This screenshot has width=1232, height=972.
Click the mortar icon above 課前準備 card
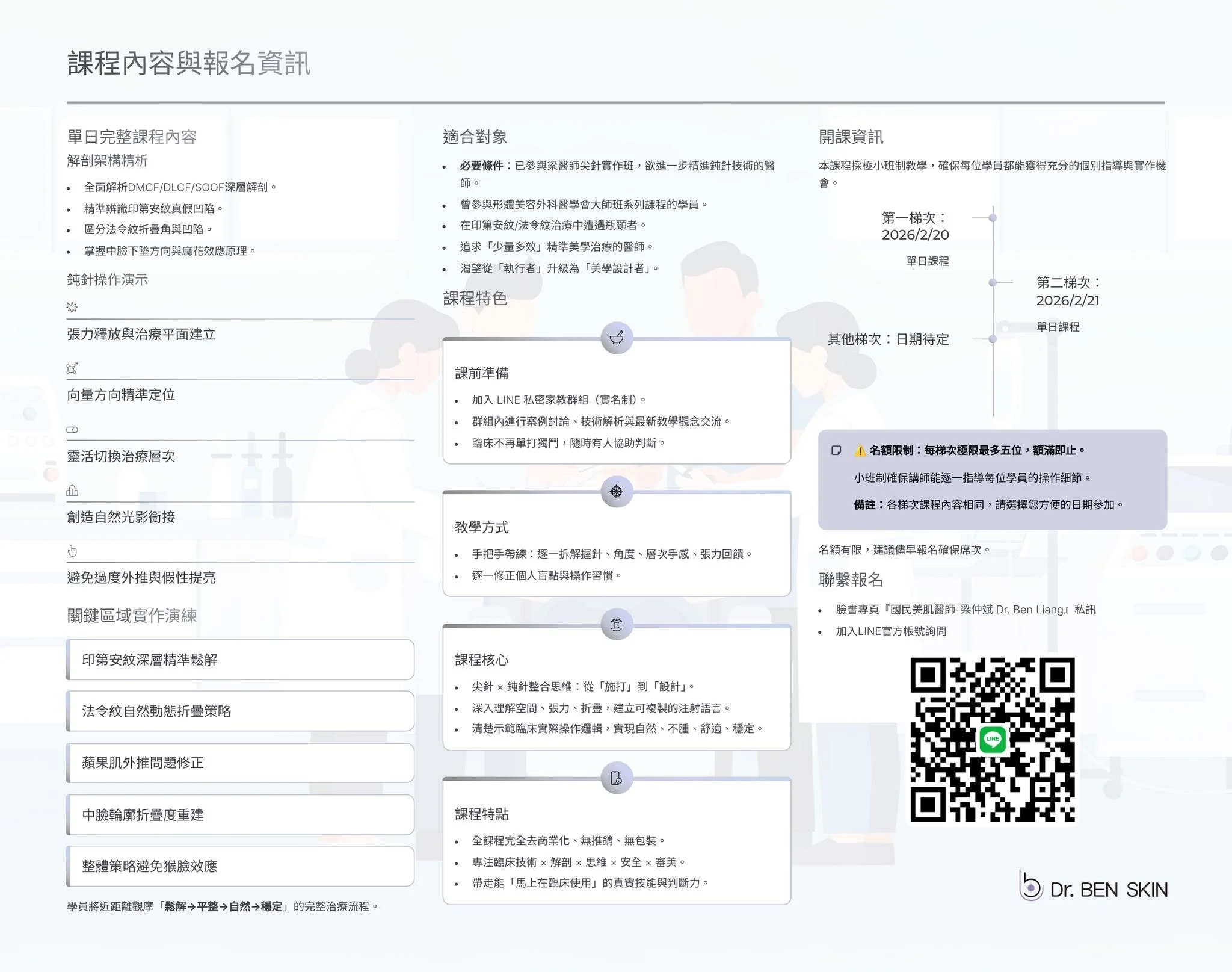(617, 338)
